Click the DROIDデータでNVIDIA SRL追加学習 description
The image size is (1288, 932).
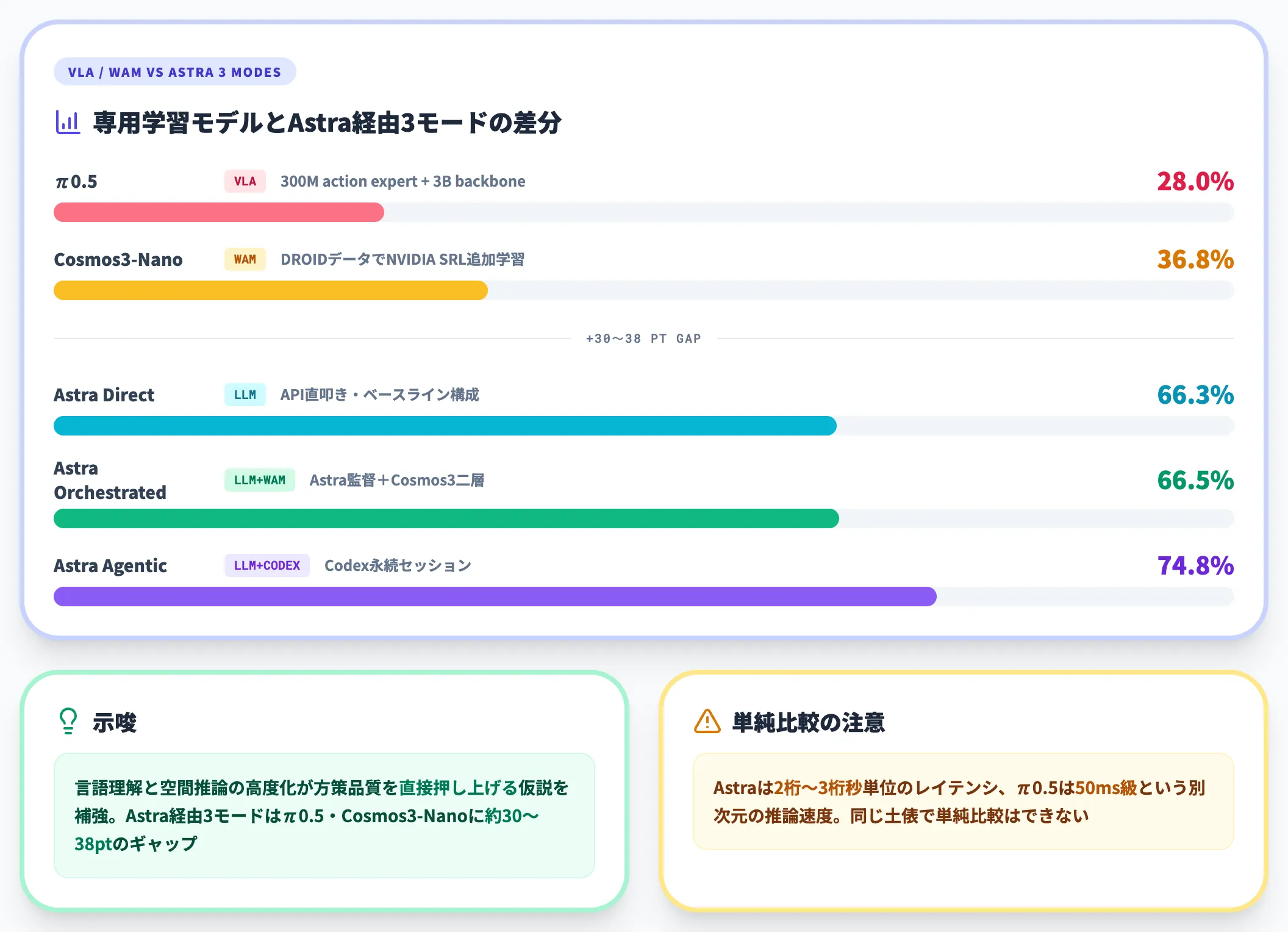[402, 259]
